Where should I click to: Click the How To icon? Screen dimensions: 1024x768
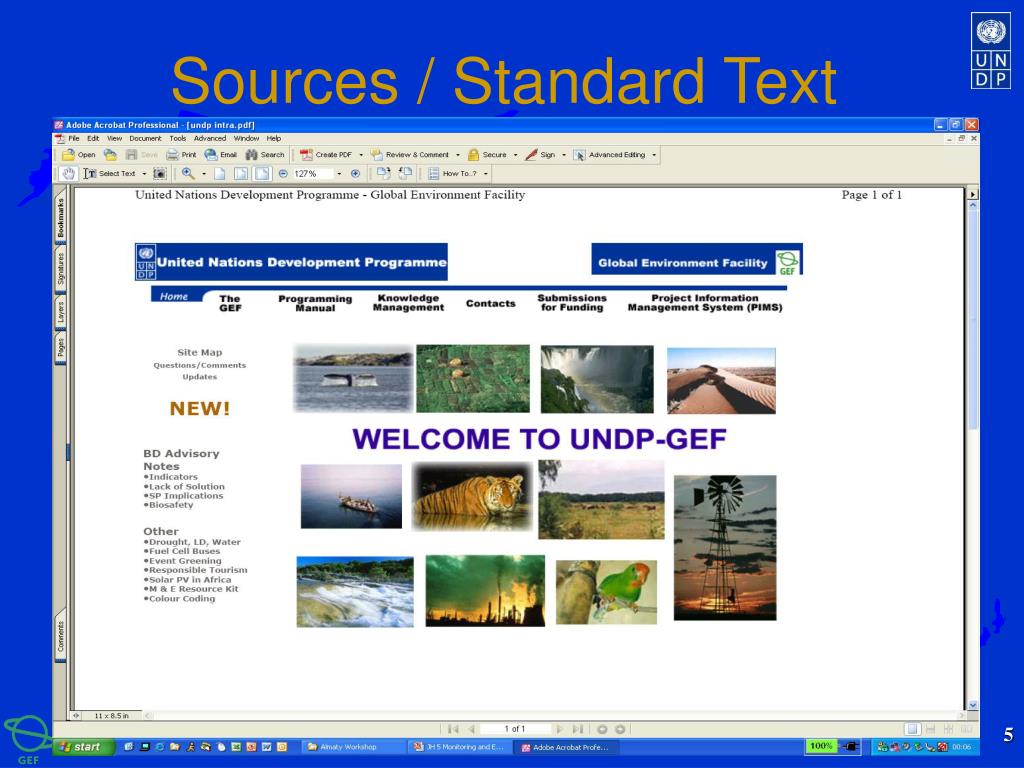coord(433,174)
